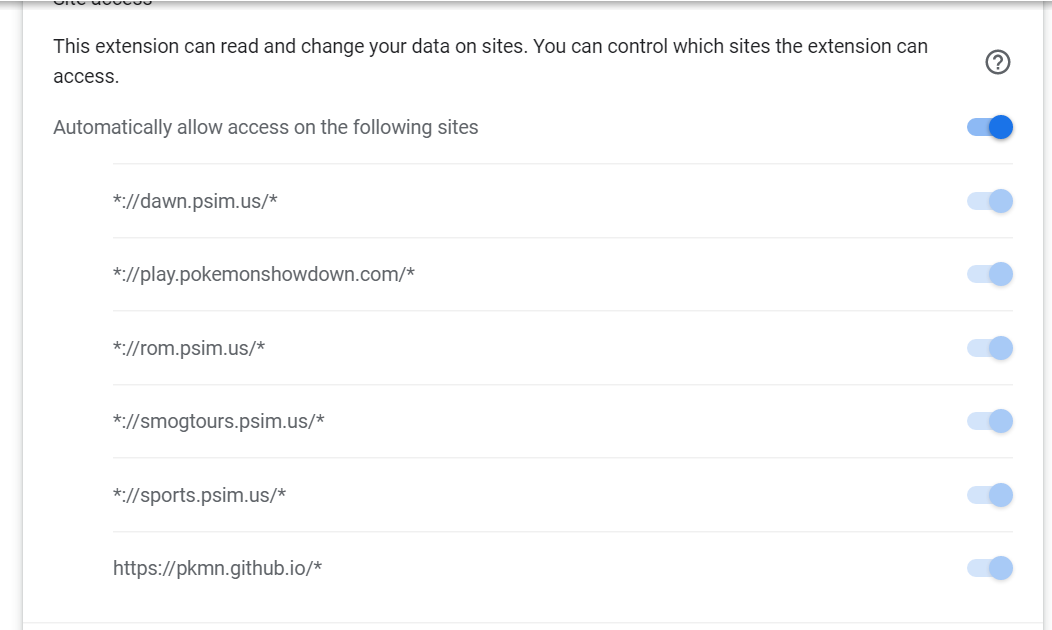Select the *://smogtours.psim.us/* site label
Screen dimensions: 1052x630
pos(219,421)
